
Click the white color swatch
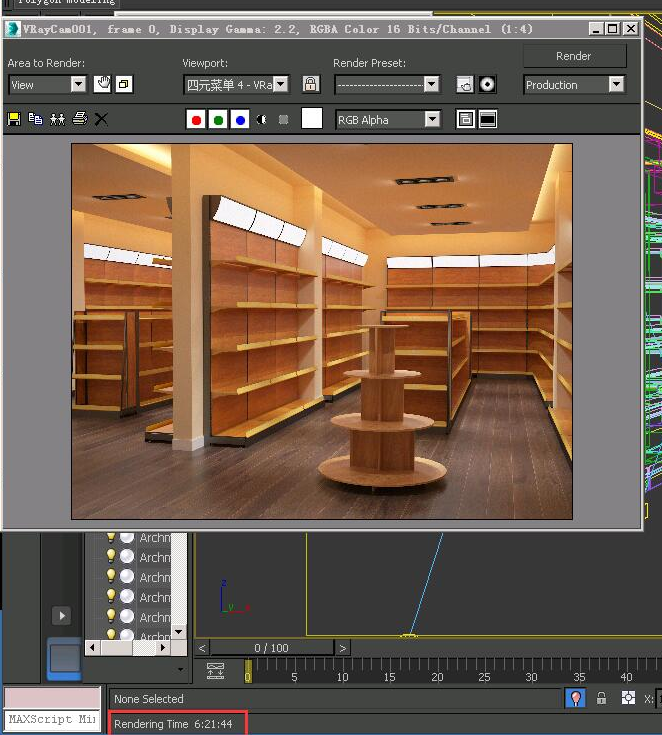click(x=312, y=119)
